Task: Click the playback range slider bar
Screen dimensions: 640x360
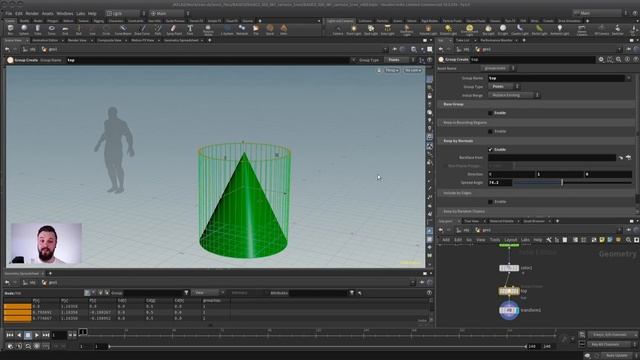Action: [x=317, y=347]
